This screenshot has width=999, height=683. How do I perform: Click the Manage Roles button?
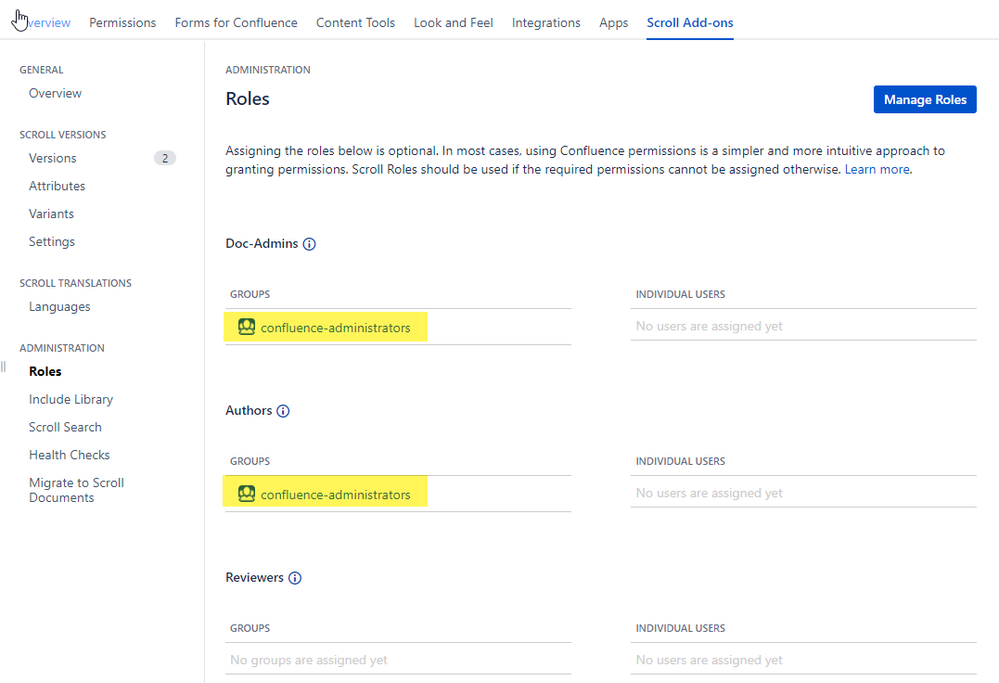click(925, 99)
